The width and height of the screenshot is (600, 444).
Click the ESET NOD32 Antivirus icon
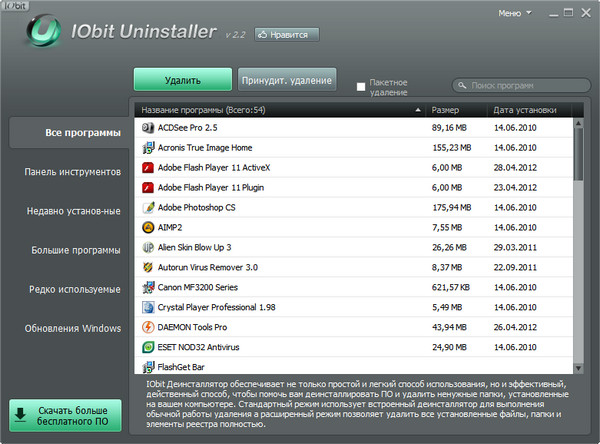(148, 347)
